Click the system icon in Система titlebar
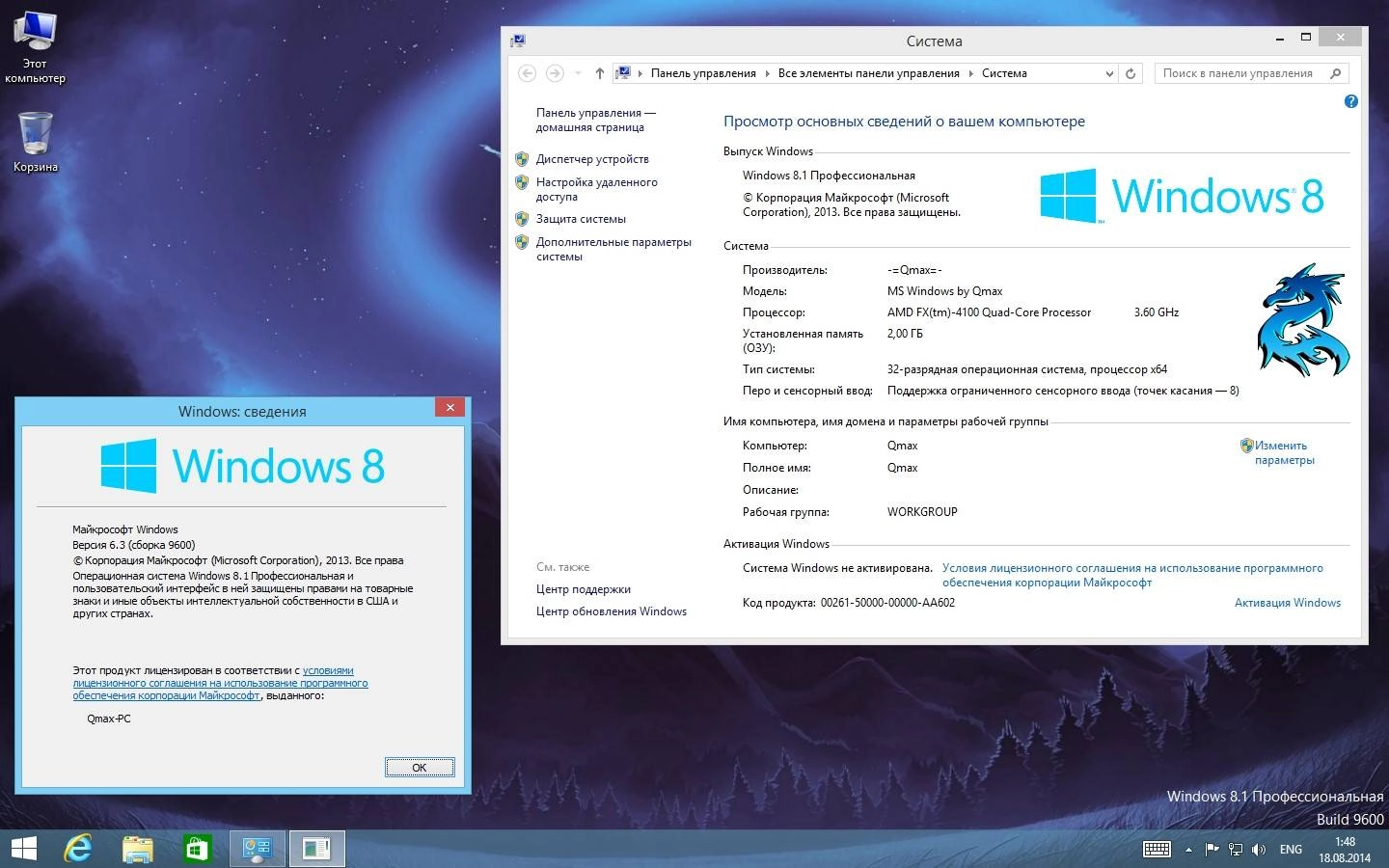 (x=518, y=41)
